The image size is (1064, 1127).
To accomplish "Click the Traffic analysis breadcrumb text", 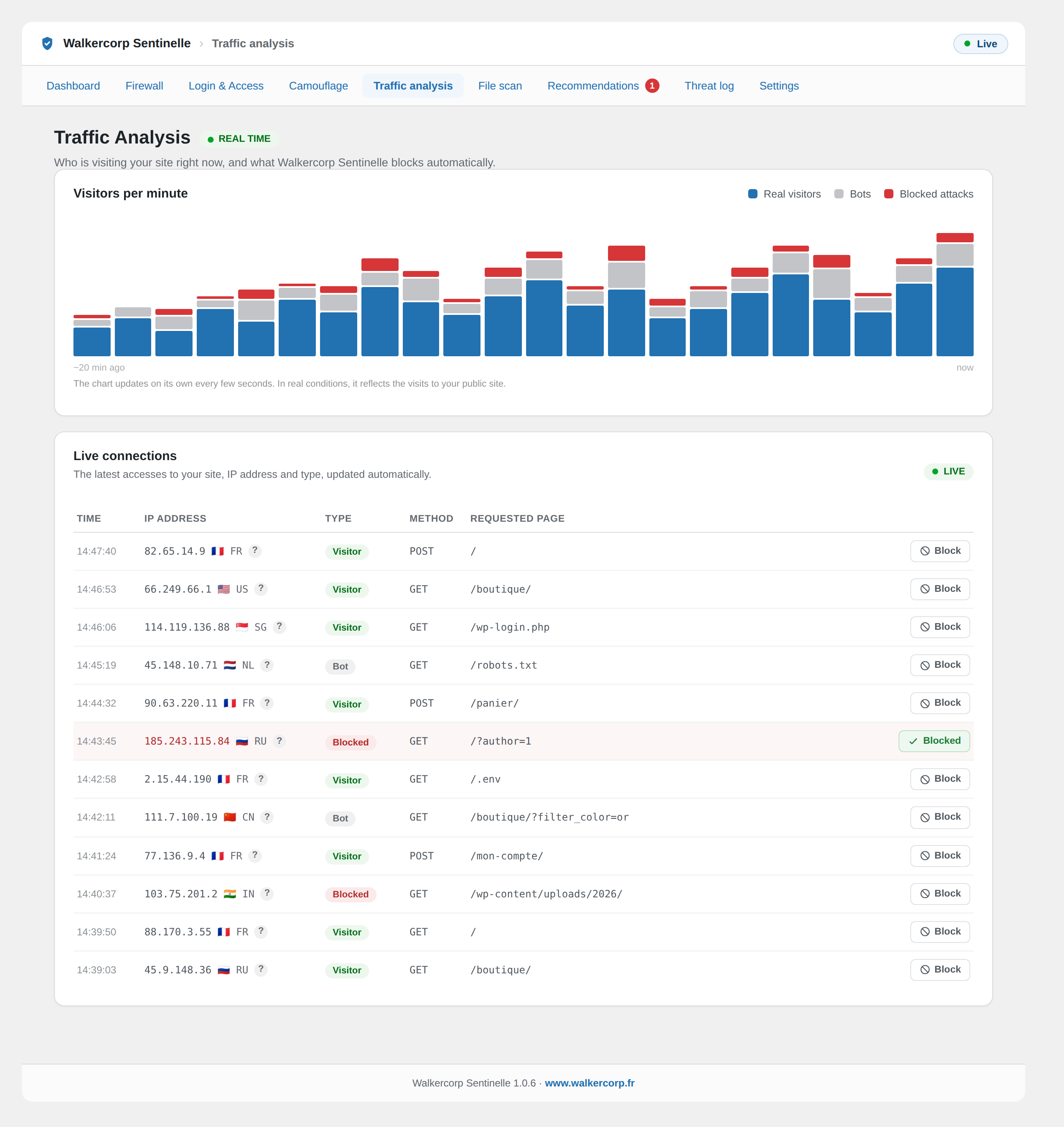I will 253,43.
